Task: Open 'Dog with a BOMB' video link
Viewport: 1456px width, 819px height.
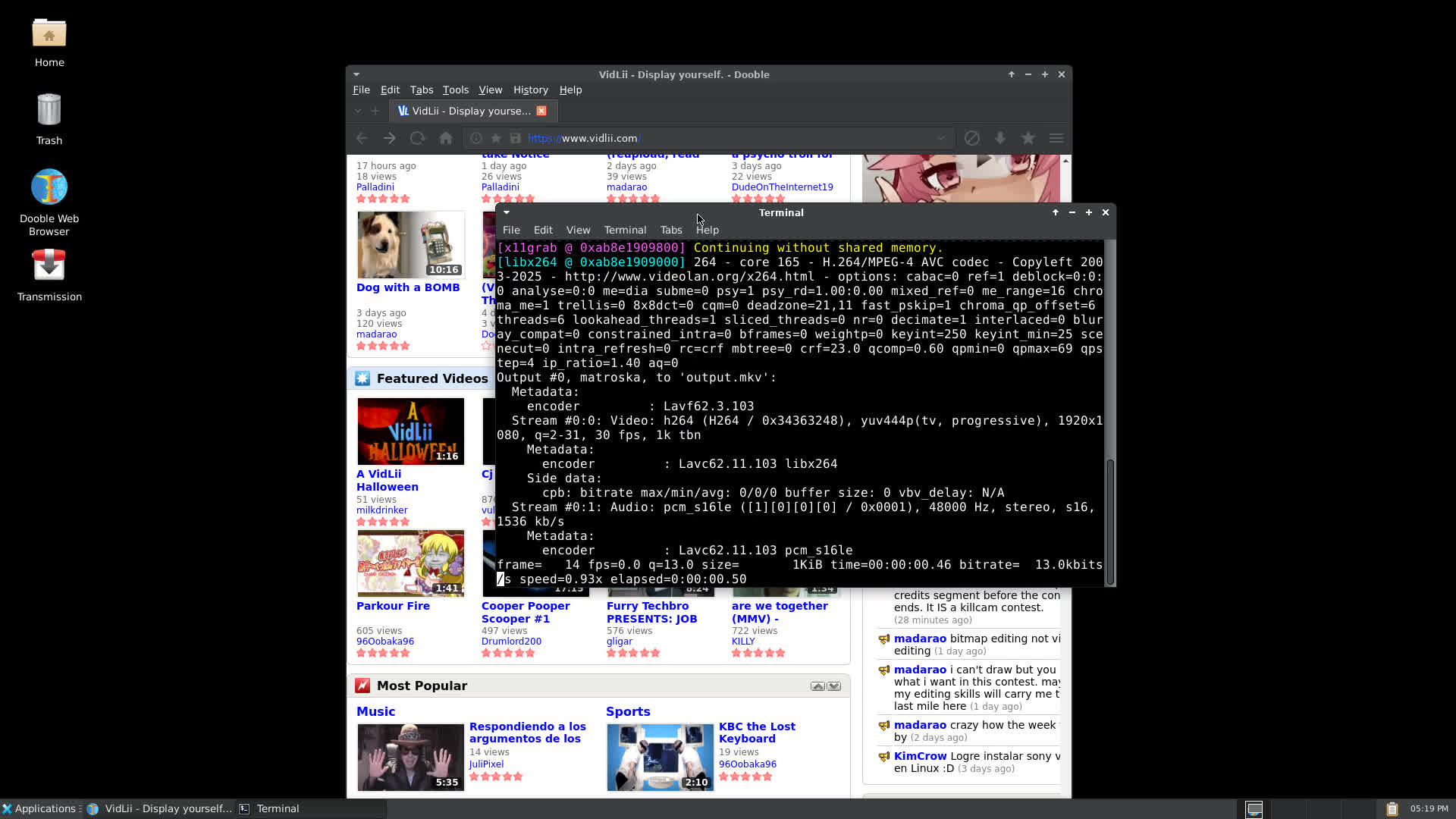Action: [408, 287]
